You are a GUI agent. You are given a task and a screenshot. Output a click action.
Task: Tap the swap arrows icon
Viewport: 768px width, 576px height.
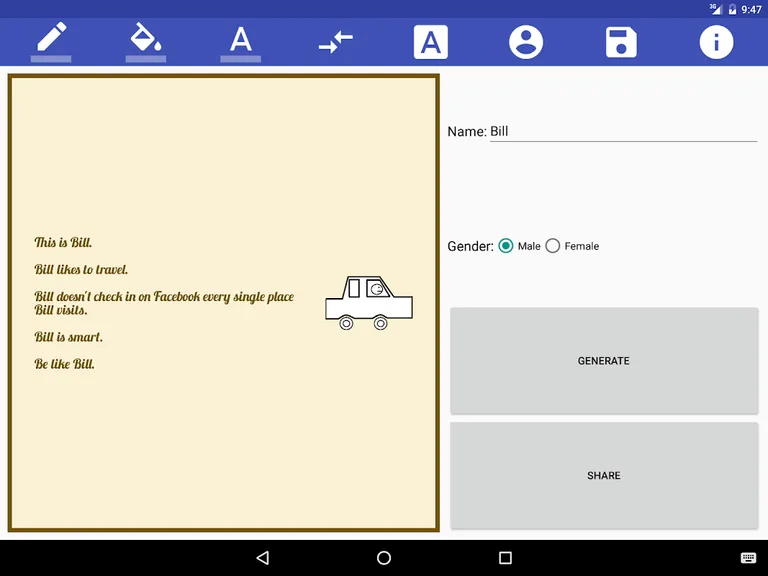pyautogui.click(x=335, y=42)
